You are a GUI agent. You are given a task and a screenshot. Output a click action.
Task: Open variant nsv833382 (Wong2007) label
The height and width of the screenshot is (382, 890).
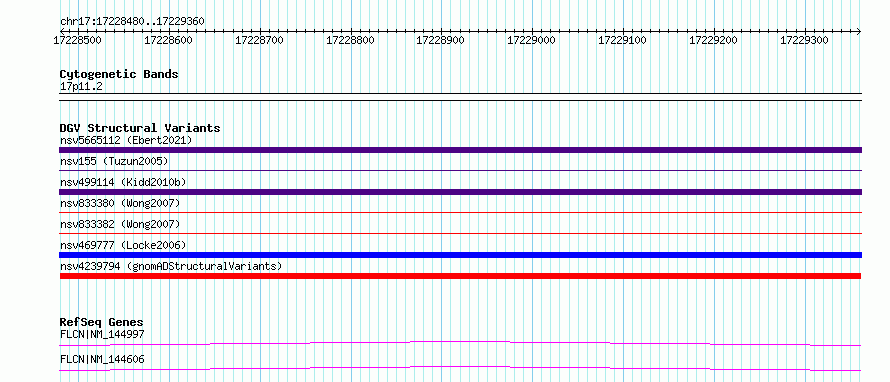pyautogui.click(x=120, y=224)
